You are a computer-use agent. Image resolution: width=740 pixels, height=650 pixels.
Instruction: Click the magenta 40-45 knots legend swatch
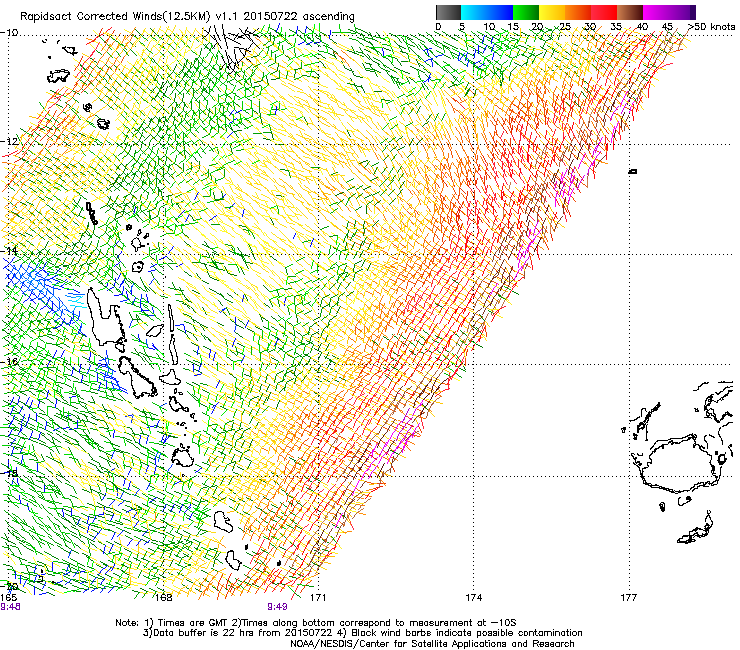click(x=656, y=12)
